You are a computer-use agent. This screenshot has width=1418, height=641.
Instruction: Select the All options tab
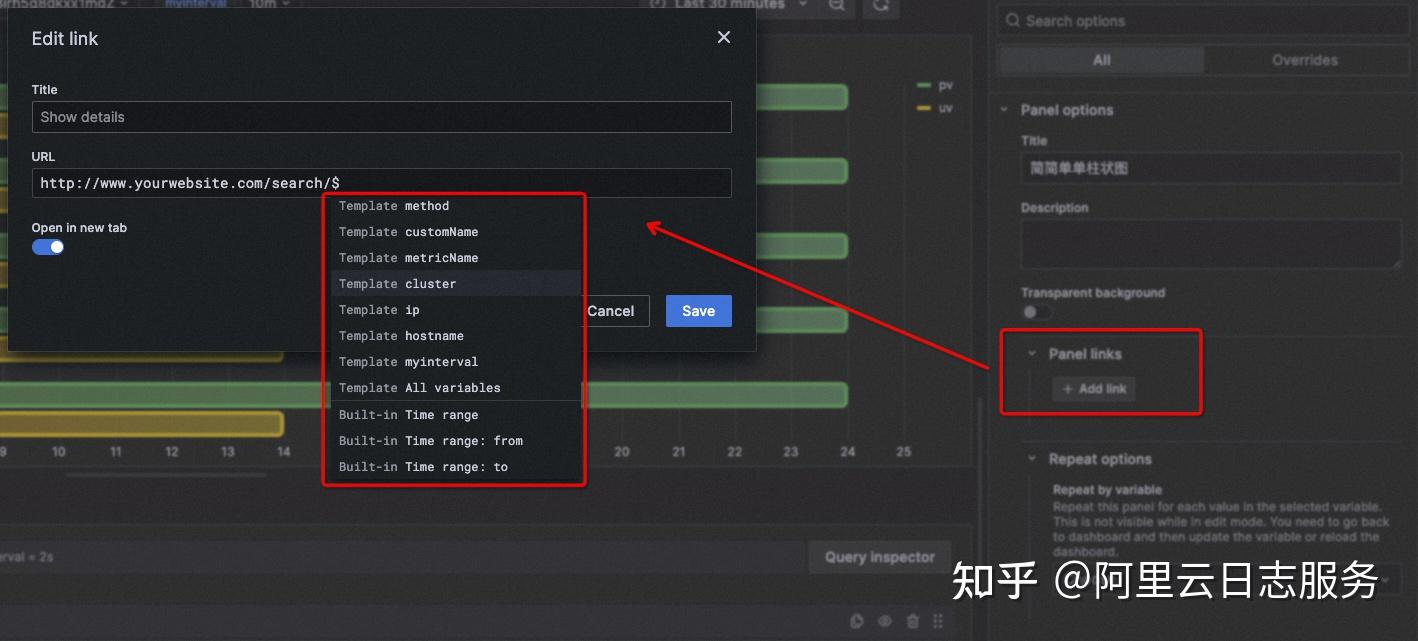1100,59
